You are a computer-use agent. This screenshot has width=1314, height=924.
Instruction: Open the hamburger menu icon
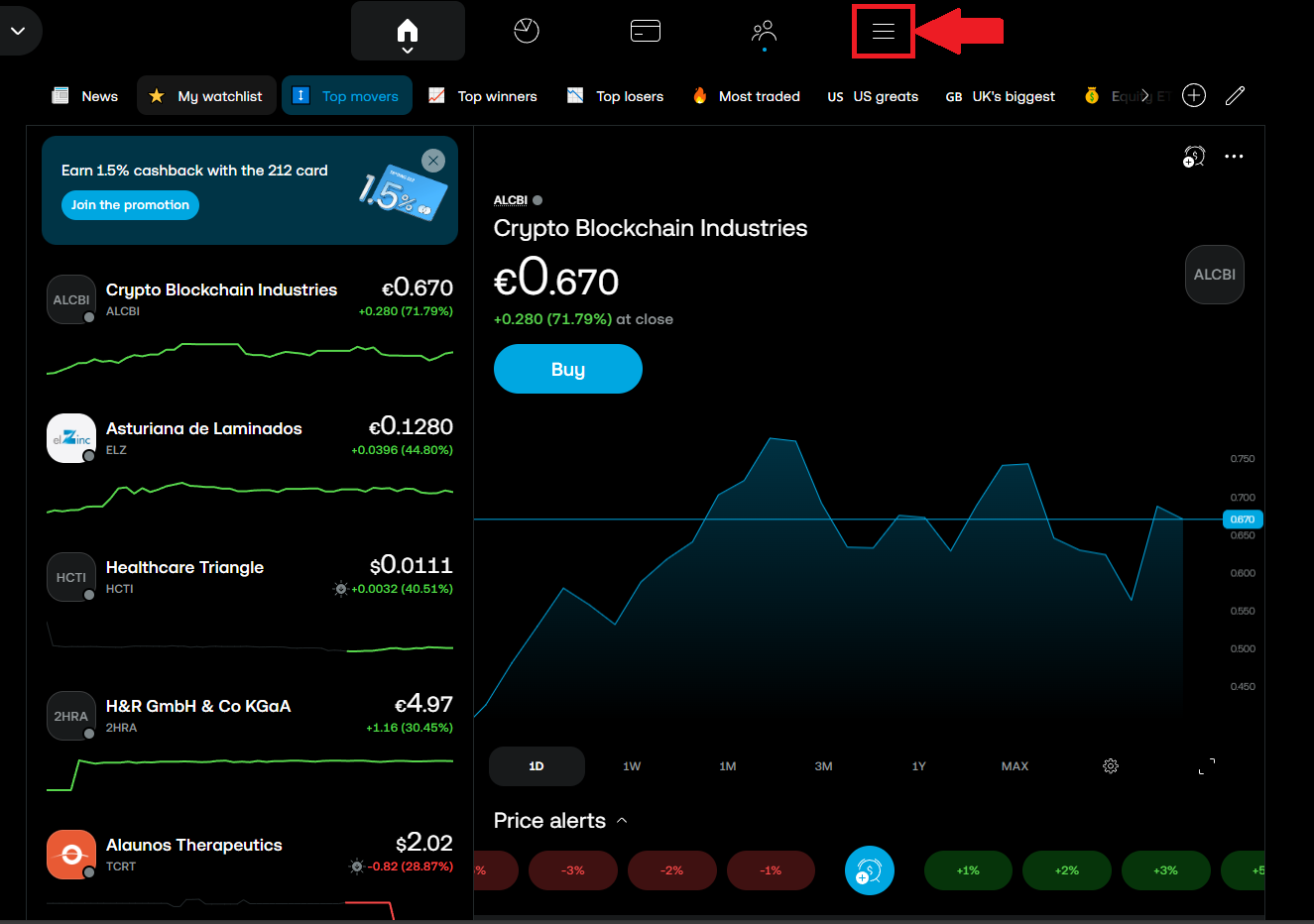884,32
